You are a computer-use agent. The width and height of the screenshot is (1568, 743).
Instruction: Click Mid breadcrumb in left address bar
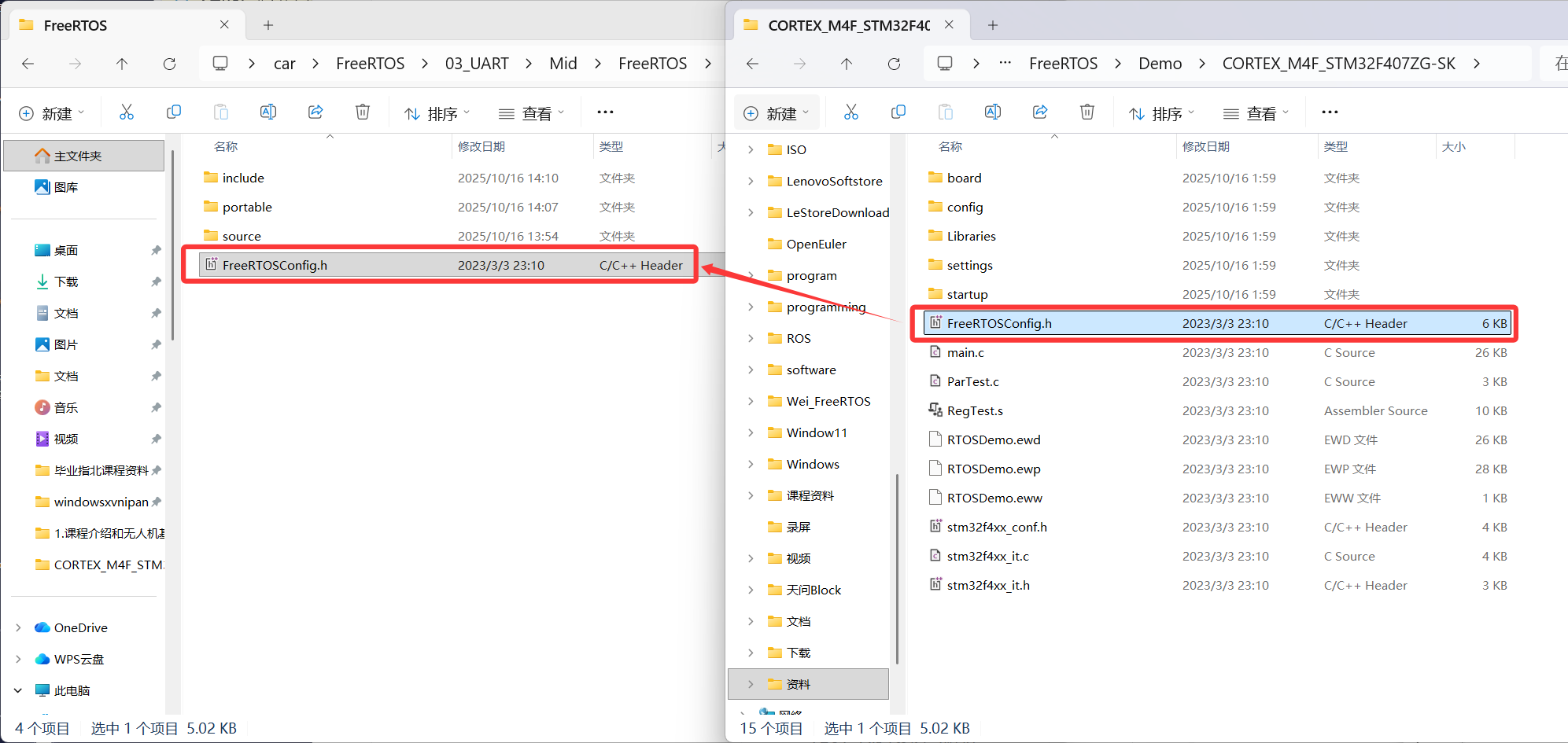(563, 64)
